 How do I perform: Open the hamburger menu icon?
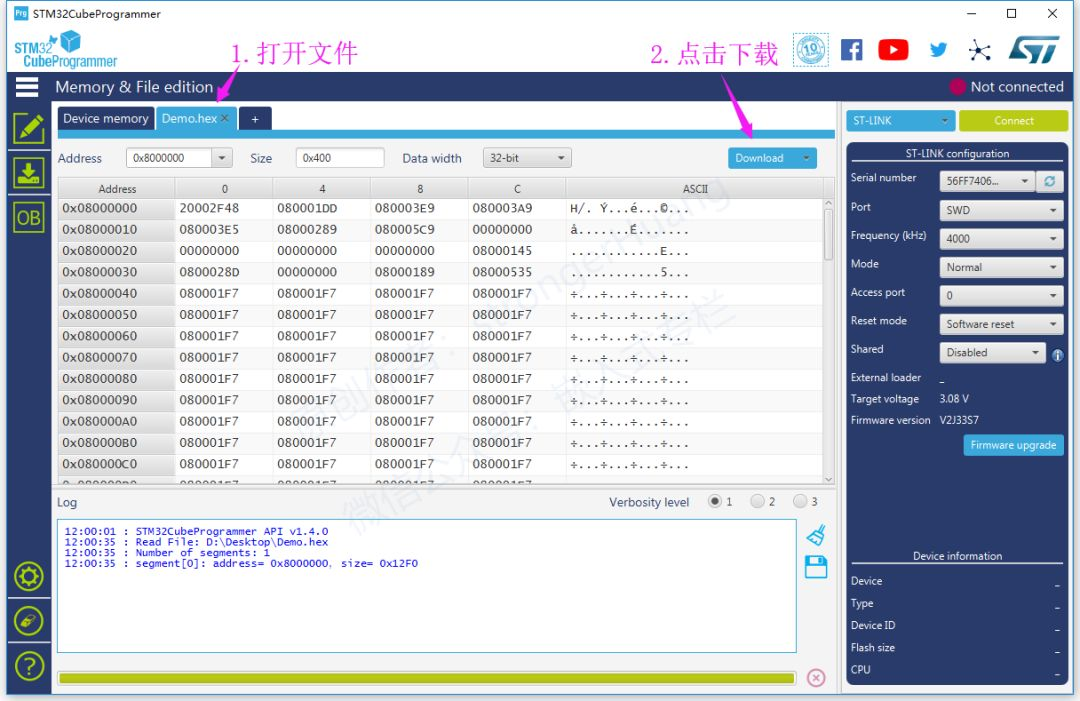[x=27, y=87]
